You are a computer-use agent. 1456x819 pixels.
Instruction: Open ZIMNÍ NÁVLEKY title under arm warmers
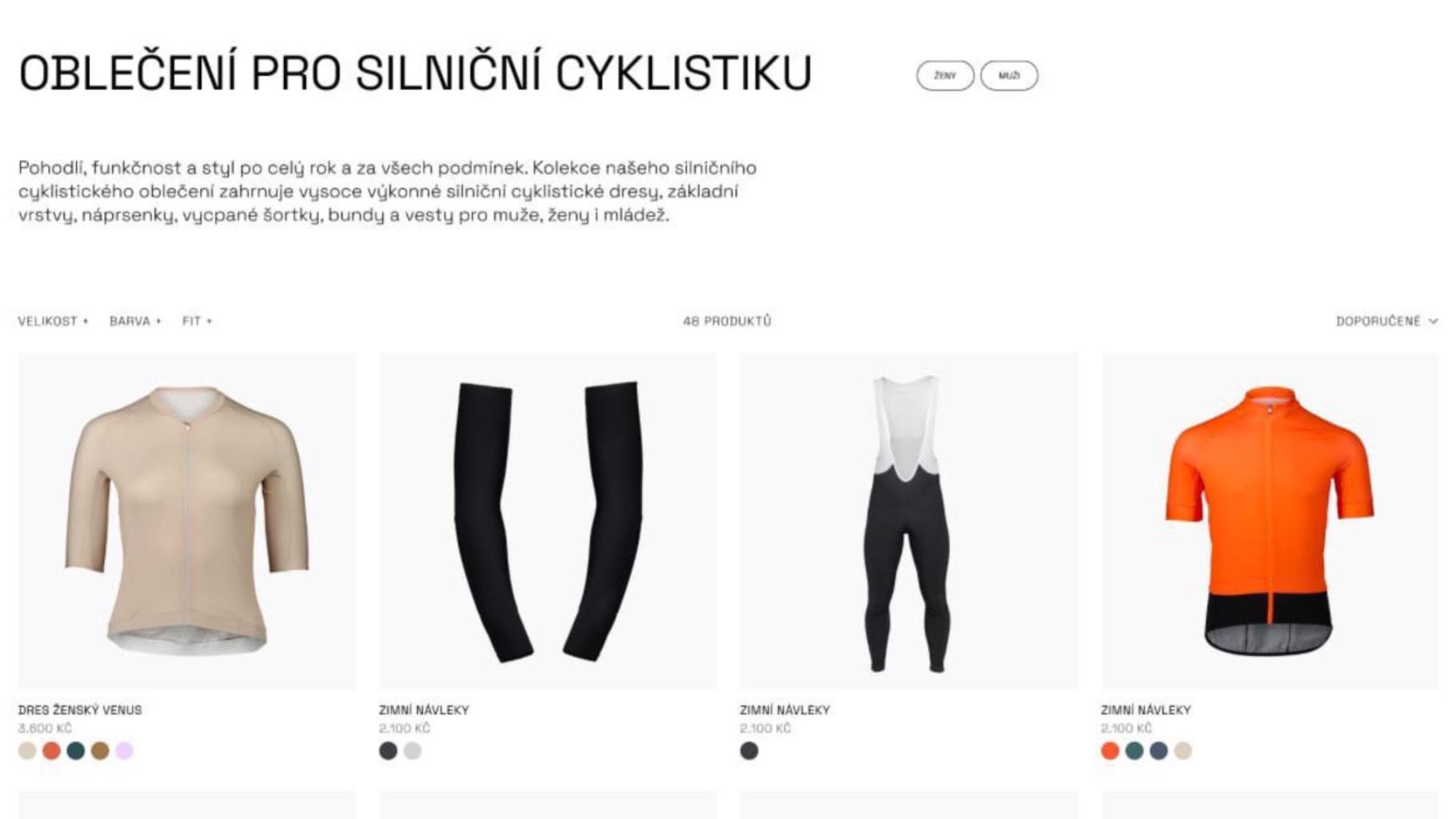tap(424, 709)
